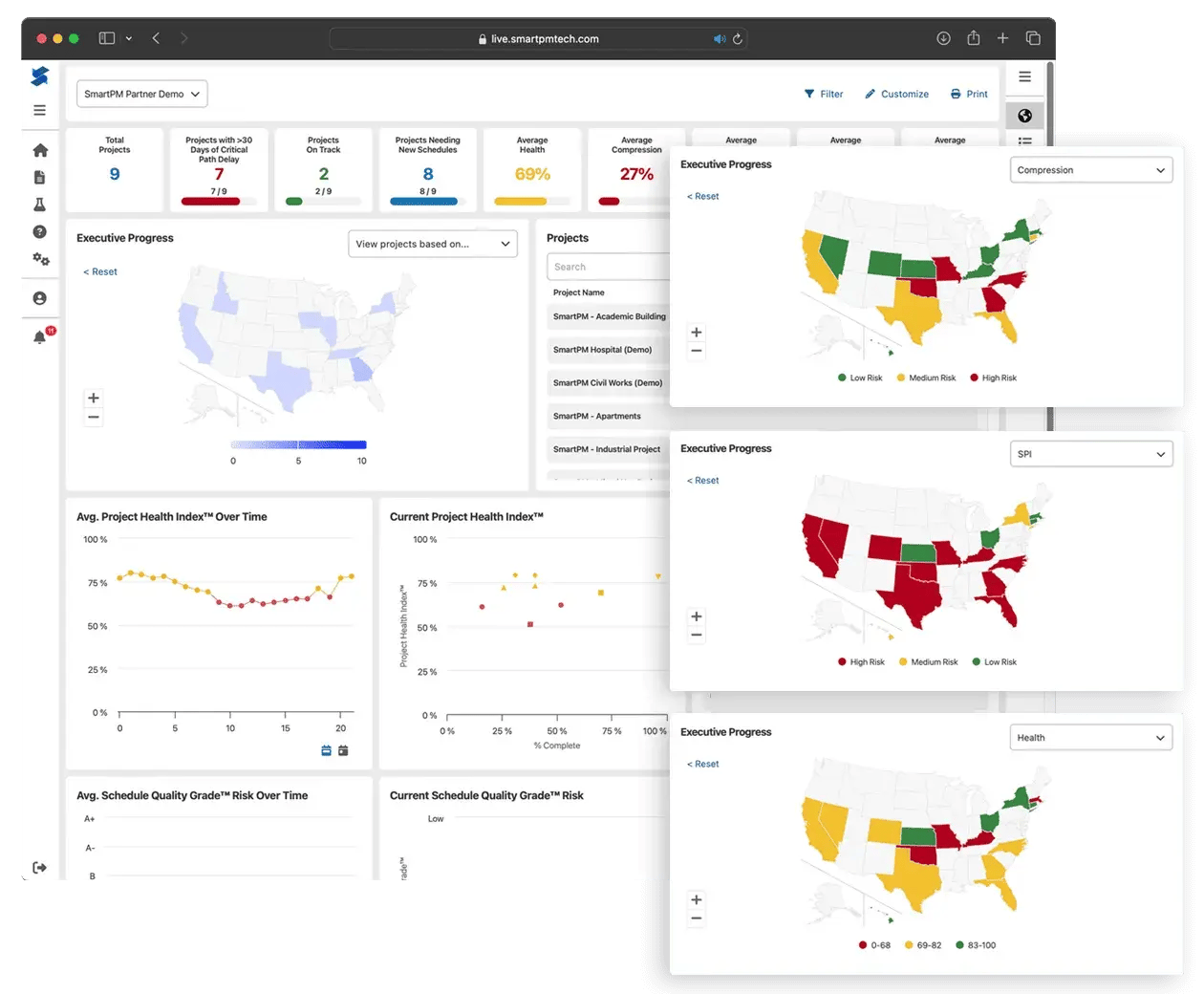The width and height of the screenshot is (1204, 994).
Task: Toggle the Low Risk legend in Compression map
Action: coord(860,378)
